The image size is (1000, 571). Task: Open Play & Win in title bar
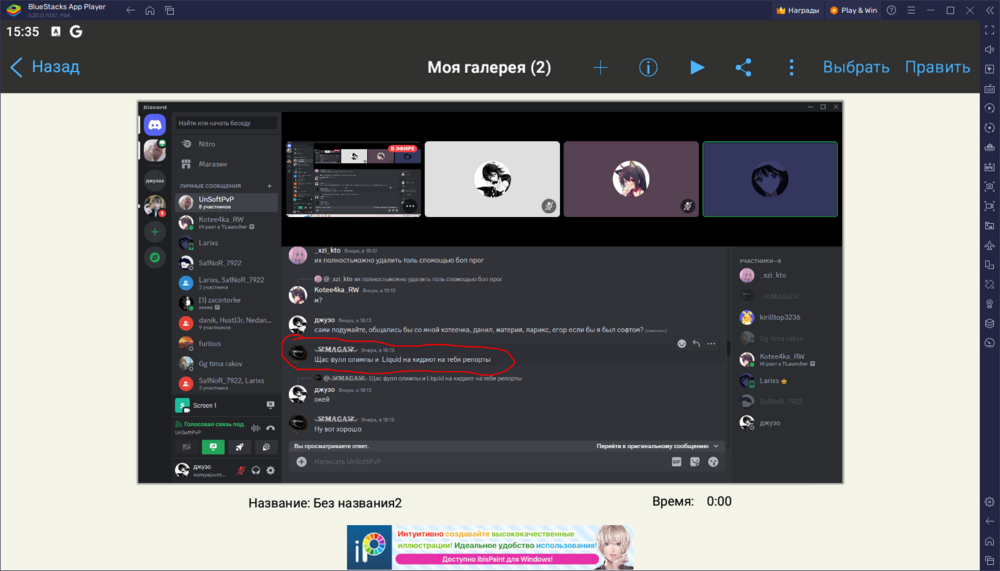(x=853, y=10)
